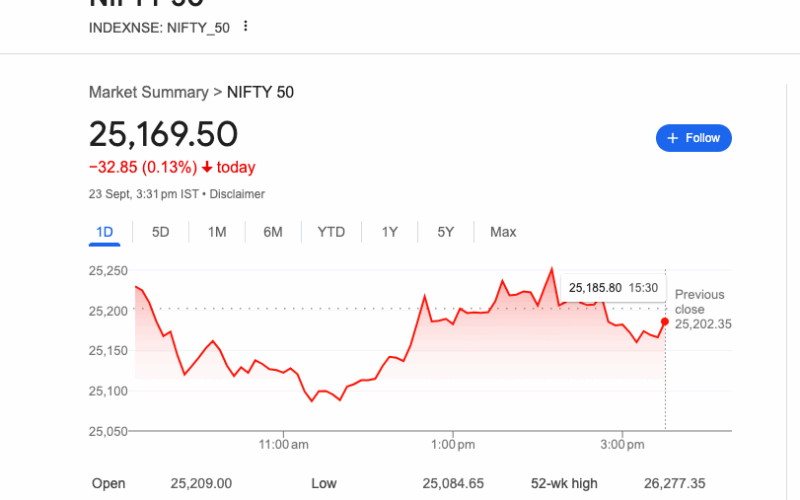Click the red down-arrow change indicator
800x500 pixels.
pyautogui.click(x=207, y=168)
